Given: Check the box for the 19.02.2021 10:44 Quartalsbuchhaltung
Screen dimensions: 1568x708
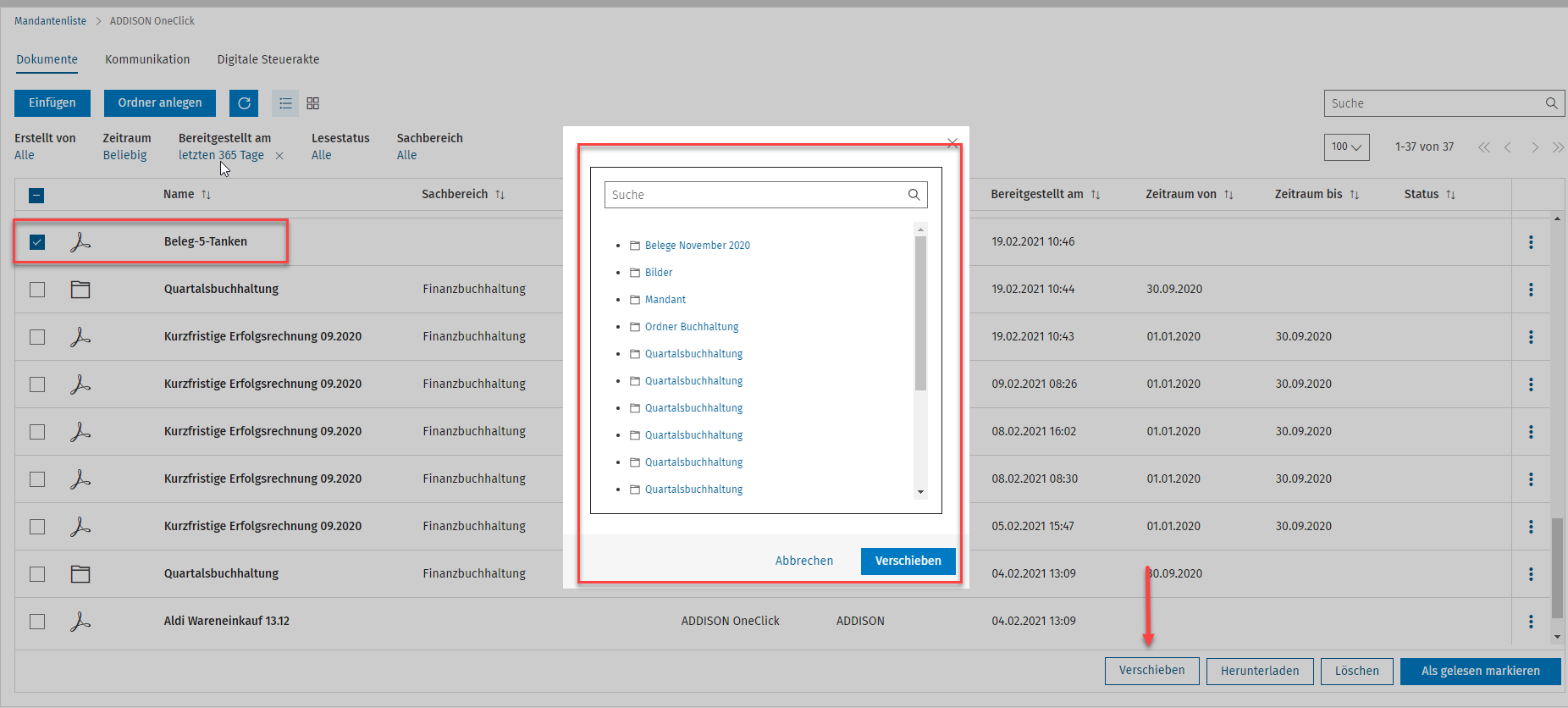Looking at the screenshot, I should (37, 290).
